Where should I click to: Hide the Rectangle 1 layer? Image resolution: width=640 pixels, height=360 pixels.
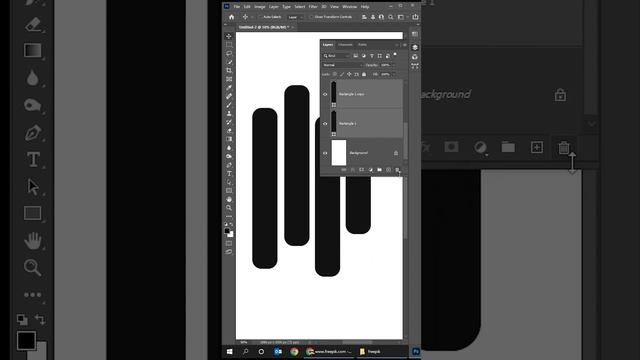coord(325,124)
